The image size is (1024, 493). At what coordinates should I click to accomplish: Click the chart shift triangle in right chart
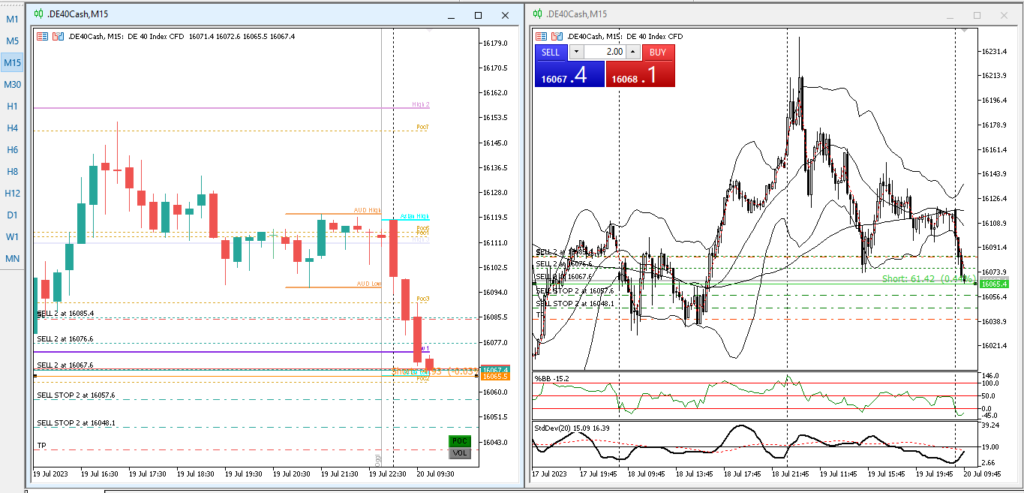pyautogui.click(x=963, y=30)
